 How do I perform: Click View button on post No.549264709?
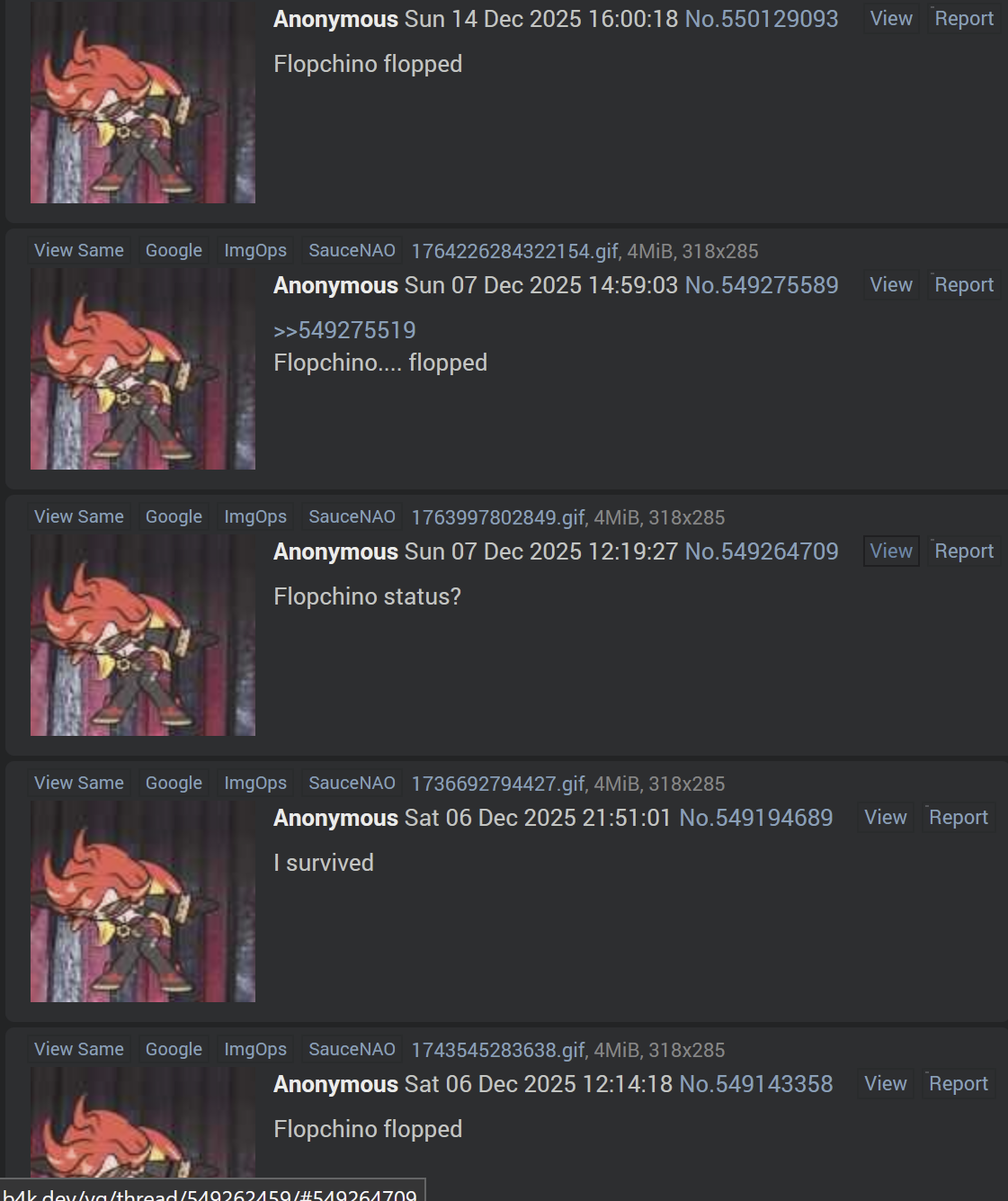[890, 551]
